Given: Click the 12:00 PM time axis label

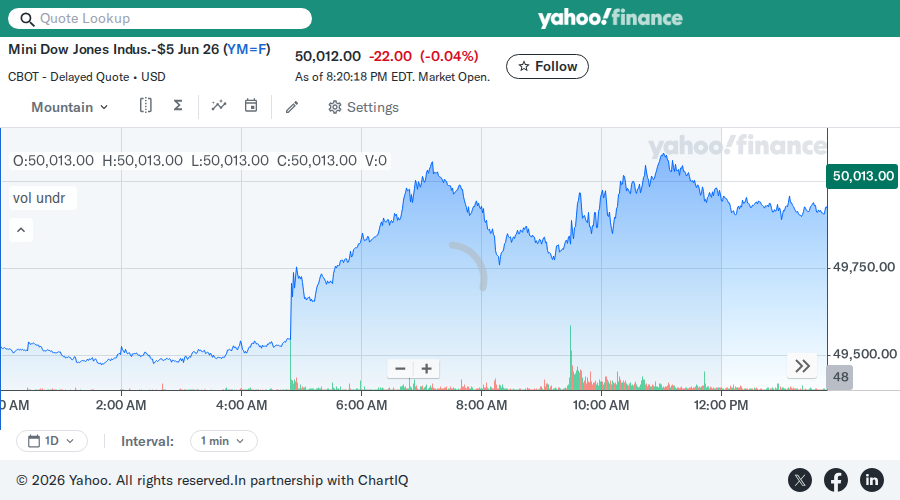Looking at the screenshot, I should pos(721,405).
